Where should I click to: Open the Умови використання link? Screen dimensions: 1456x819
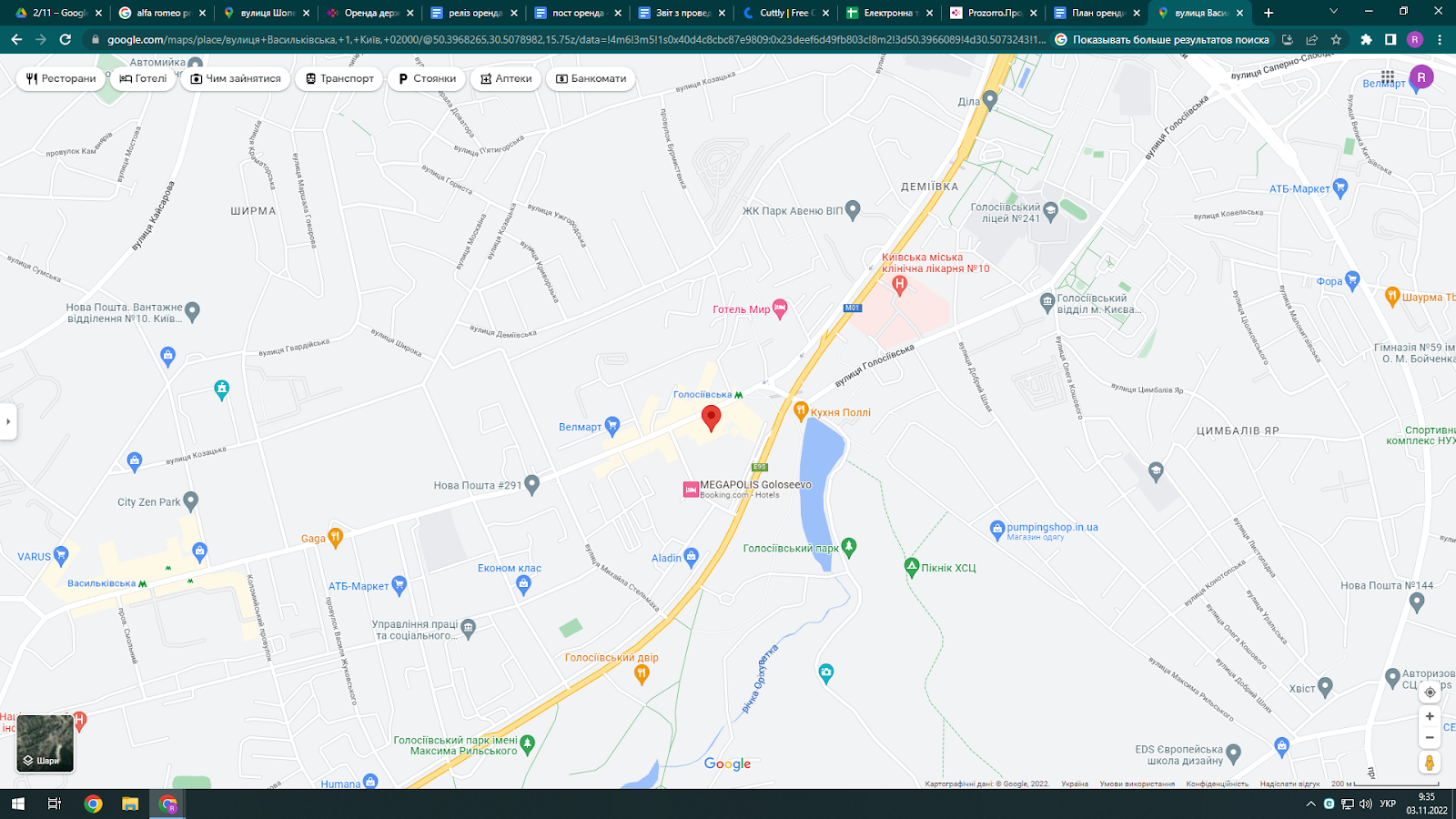click(1137, 784)
